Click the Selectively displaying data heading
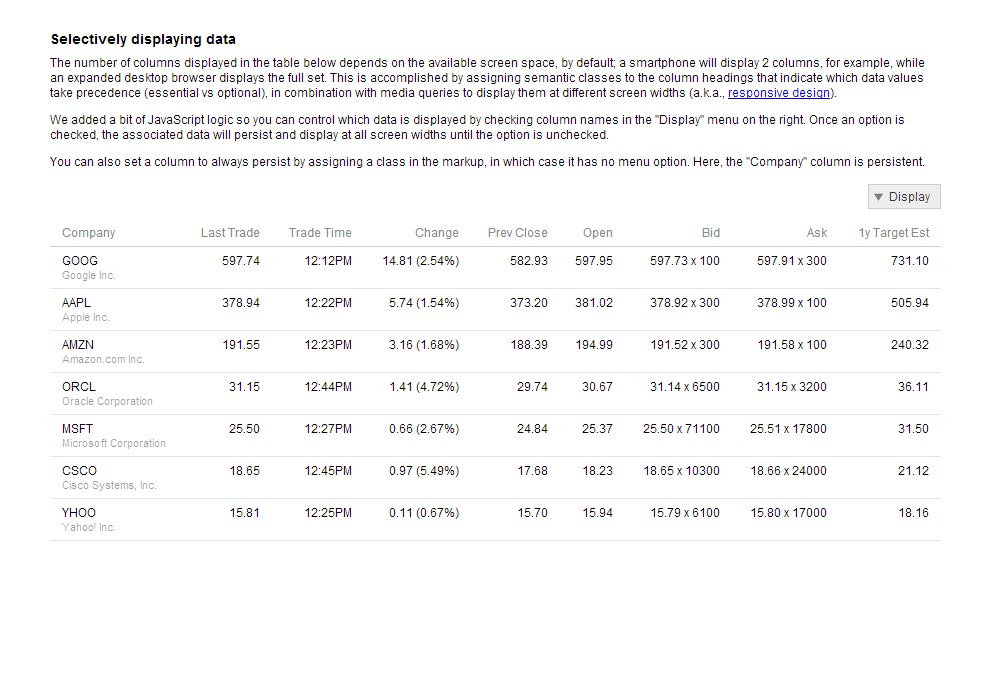This screenshot has width=990, height=694. 143,39
